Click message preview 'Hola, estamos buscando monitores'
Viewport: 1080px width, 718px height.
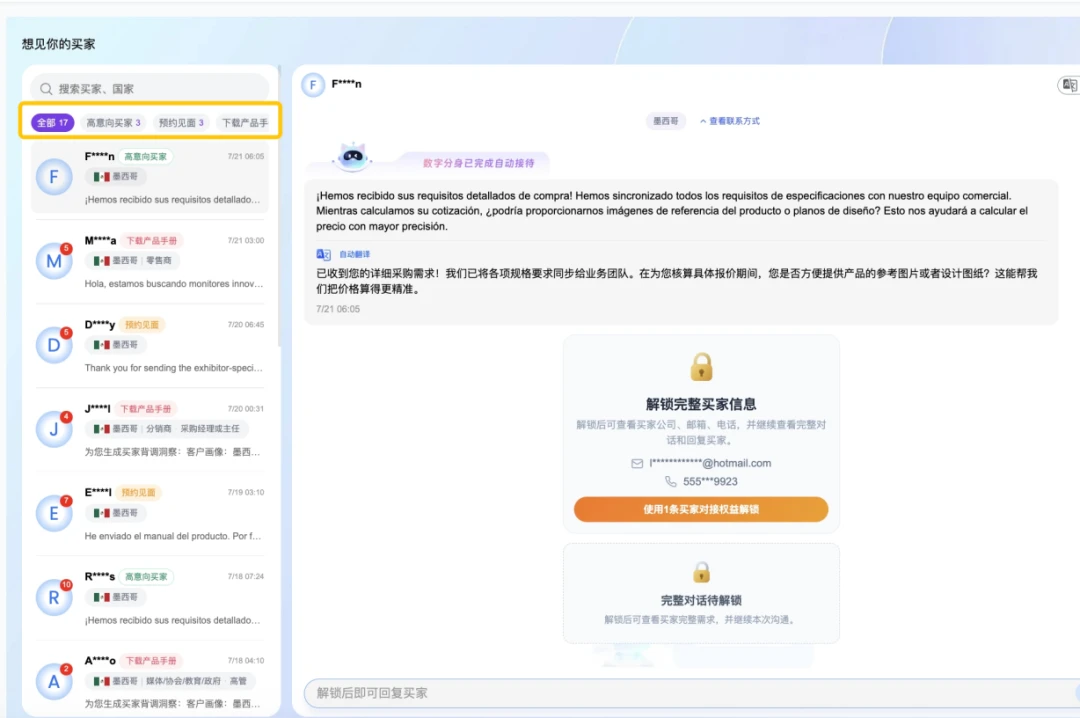coord(174,284)
